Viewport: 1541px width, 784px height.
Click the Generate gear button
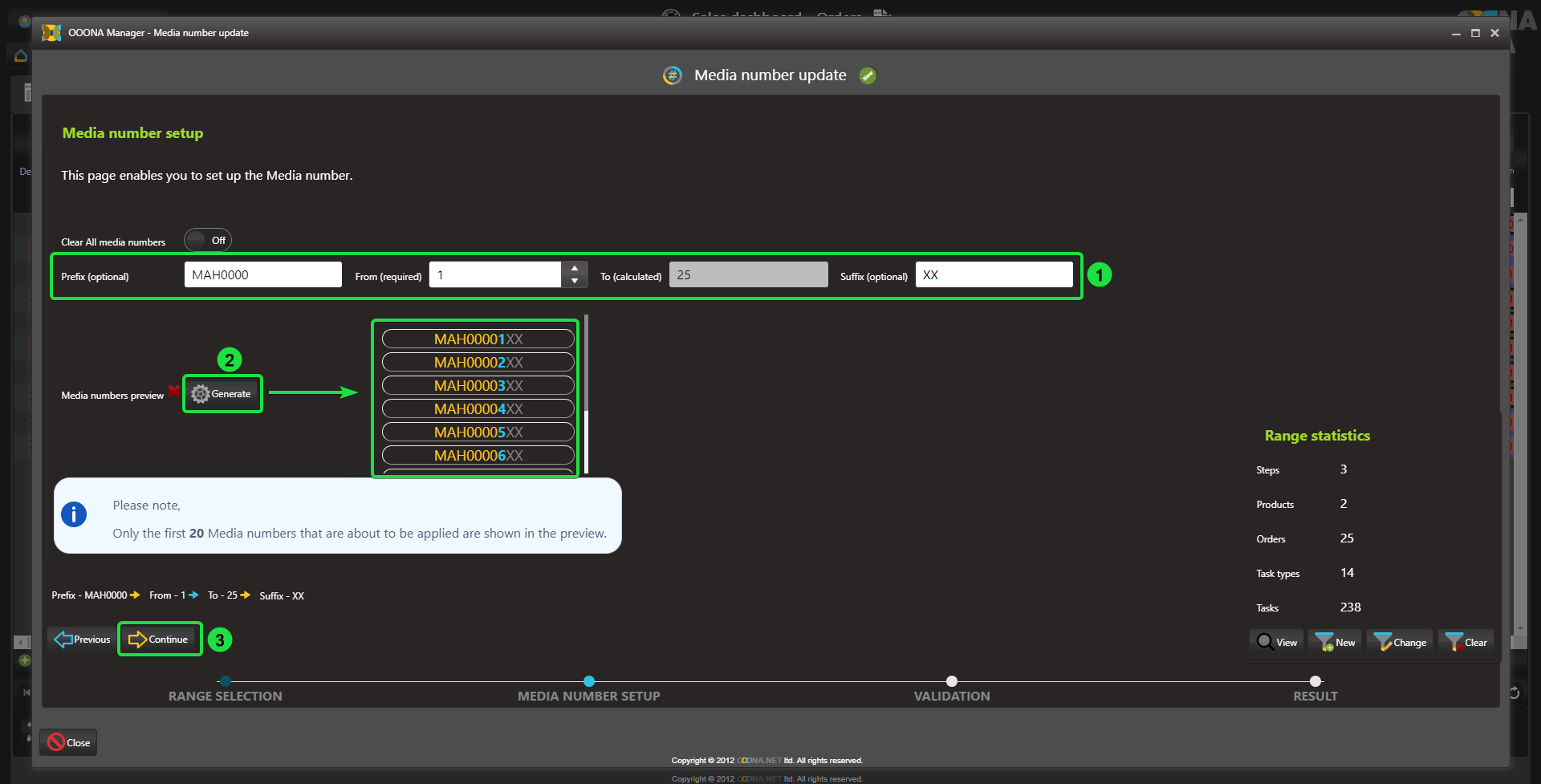[222, 394]
